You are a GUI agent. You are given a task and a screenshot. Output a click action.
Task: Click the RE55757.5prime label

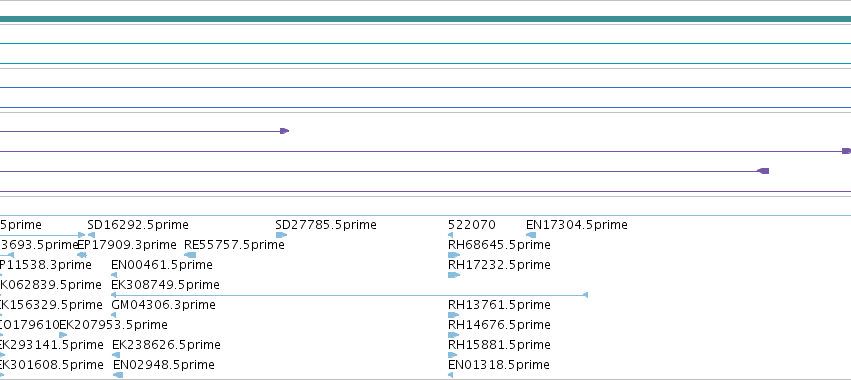coord(234,245)
